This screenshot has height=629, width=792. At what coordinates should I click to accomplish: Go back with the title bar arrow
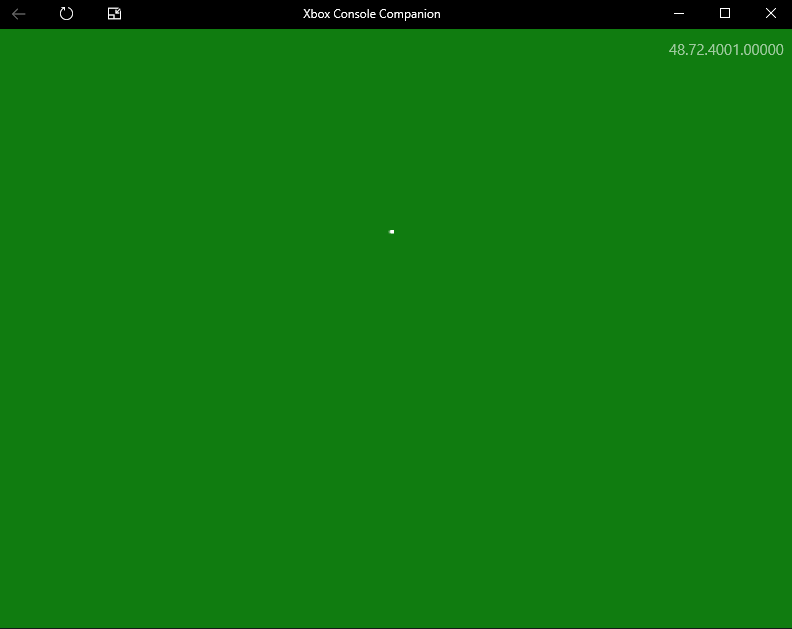19,14
